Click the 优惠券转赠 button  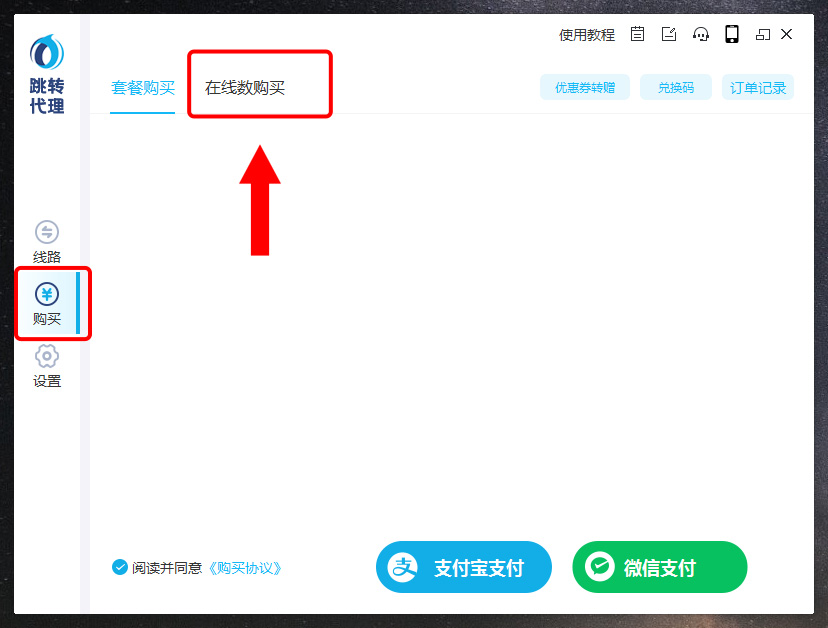pos(585,87)
